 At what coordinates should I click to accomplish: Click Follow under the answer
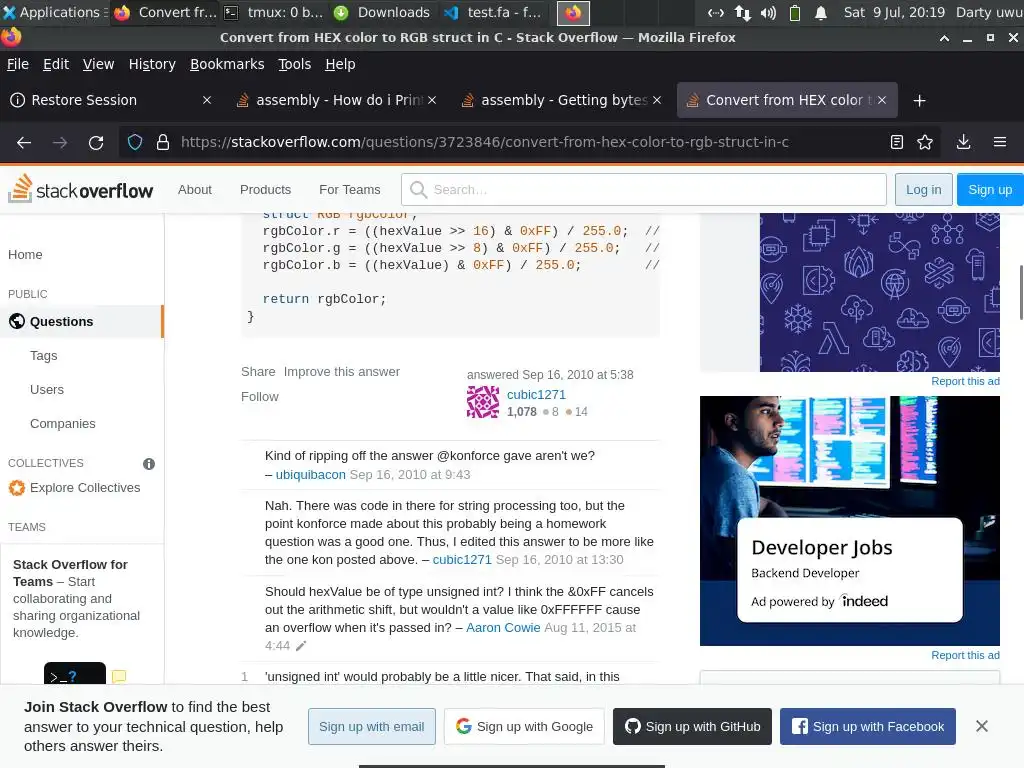coord(259,396)
